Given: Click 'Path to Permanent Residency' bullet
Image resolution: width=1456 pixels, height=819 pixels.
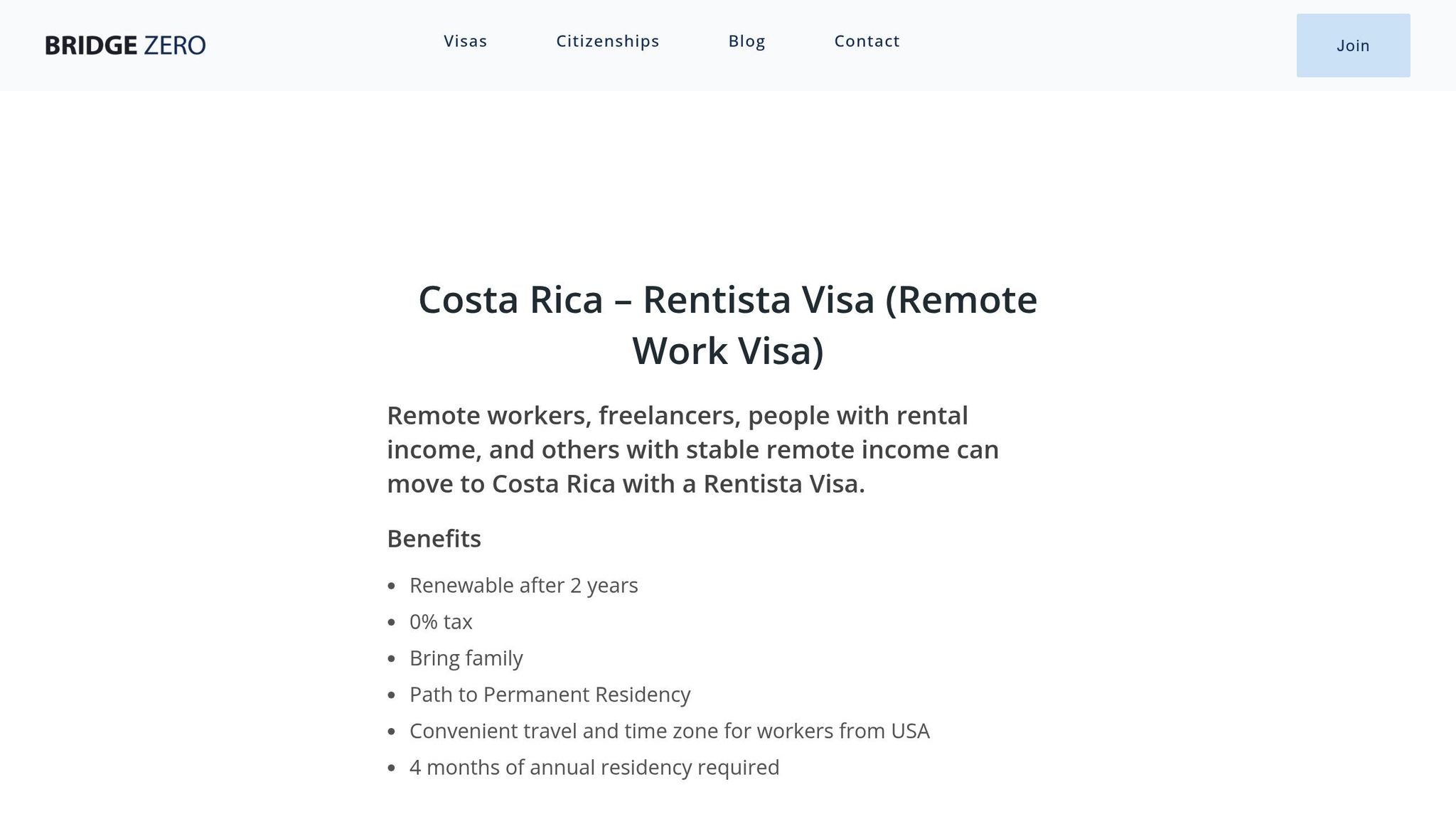Looking at the screenshot, I should pyautogui.click(x=549, y=694).
